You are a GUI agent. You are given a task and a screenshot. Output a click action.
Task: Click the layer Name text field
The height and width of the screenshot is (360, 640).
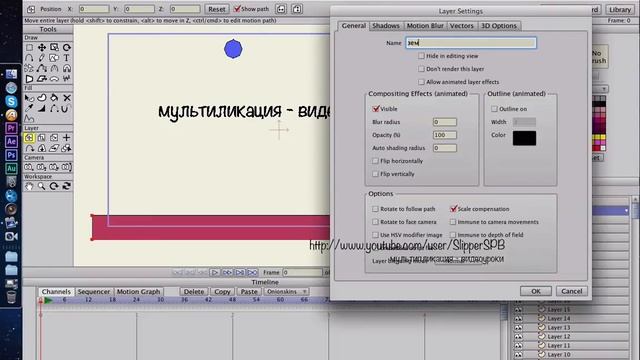(471, 43)
